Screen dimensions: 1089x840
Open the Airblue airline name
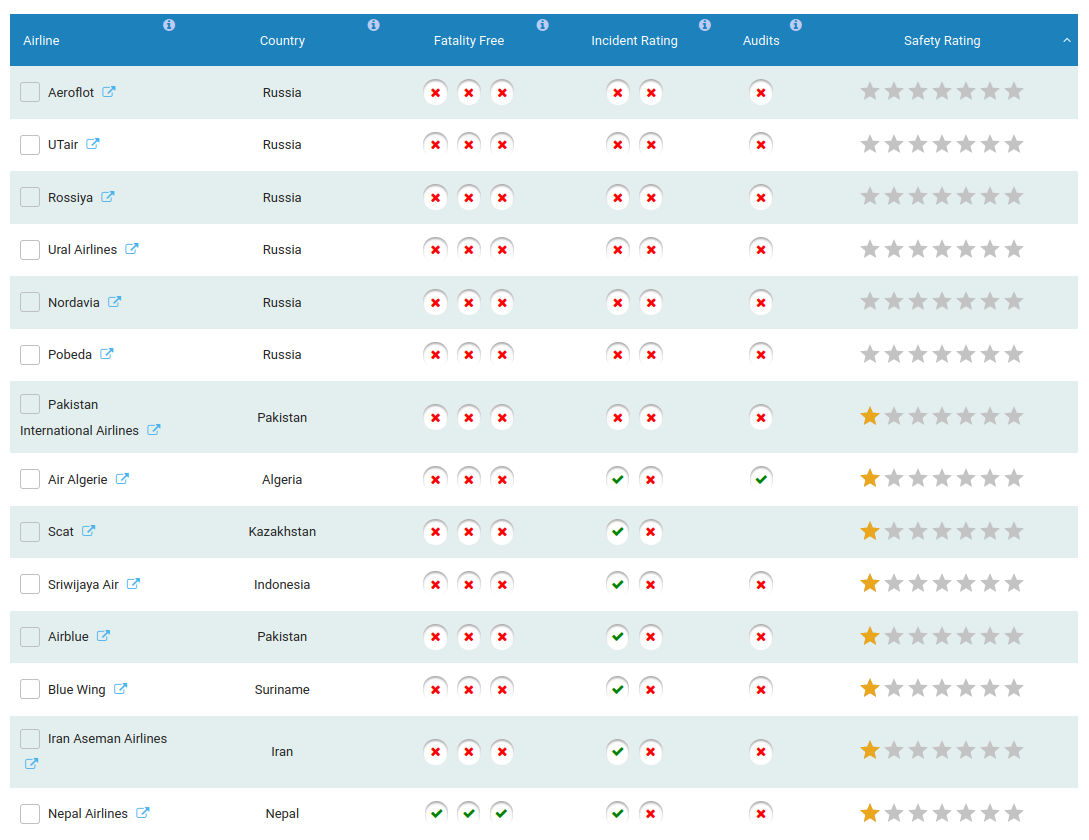(x=68, y=636)
